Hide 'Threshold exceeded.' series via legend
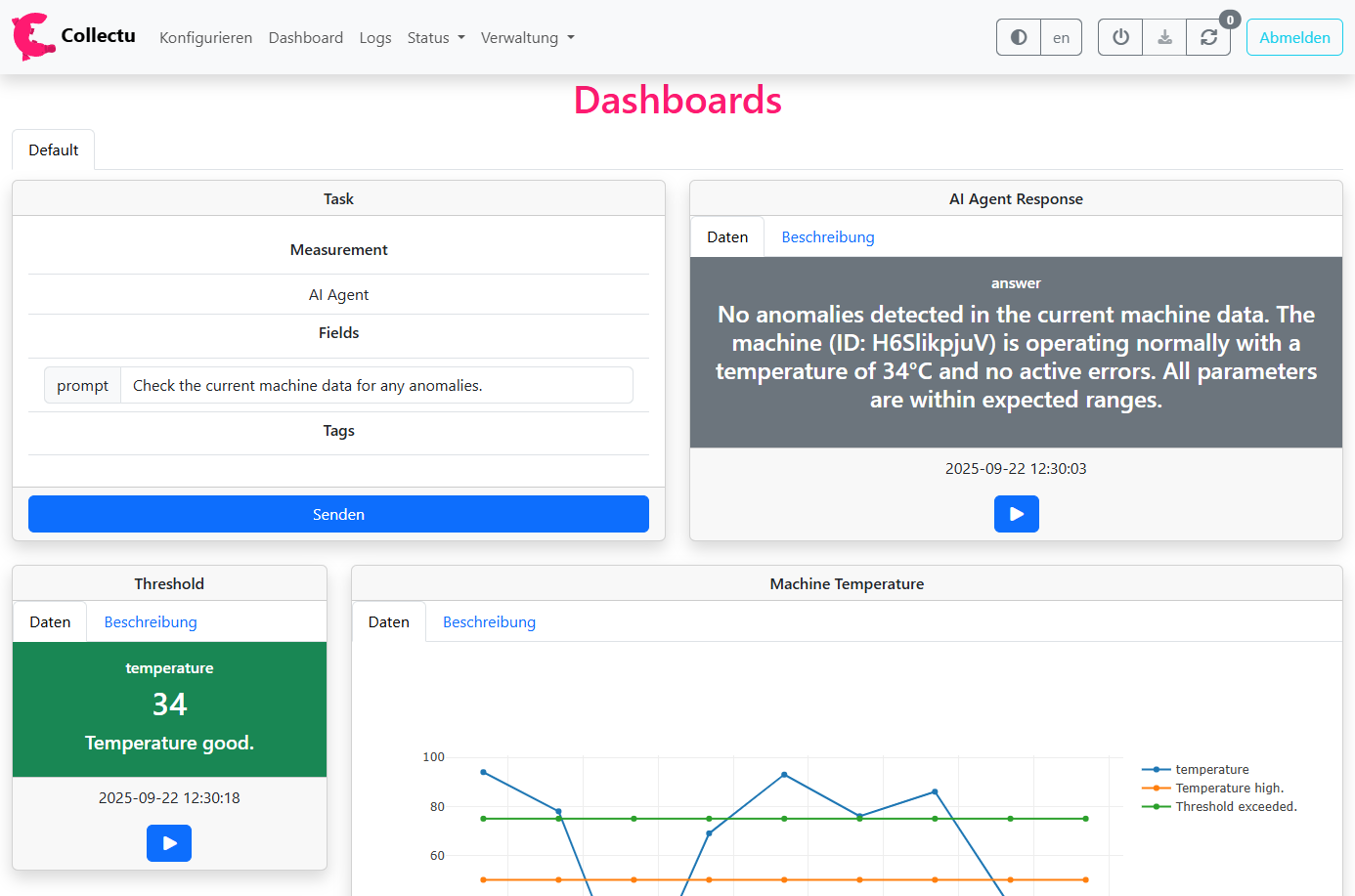 pos(1236,807)
